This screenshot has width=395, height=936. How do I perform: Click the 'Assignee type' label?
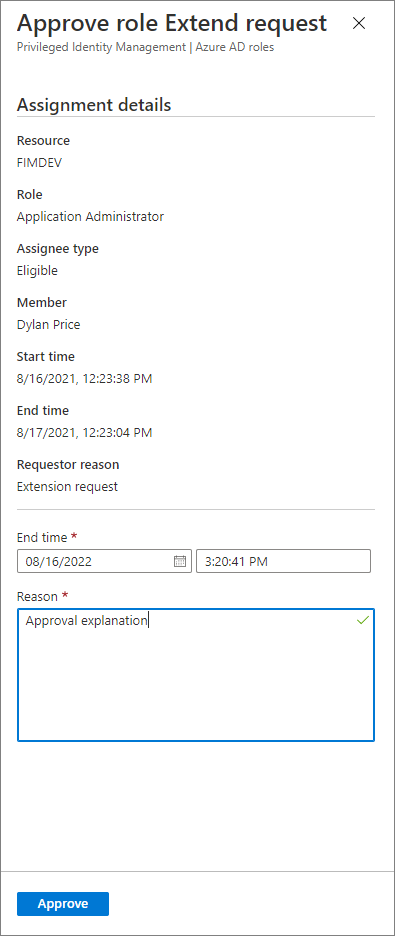58,248
